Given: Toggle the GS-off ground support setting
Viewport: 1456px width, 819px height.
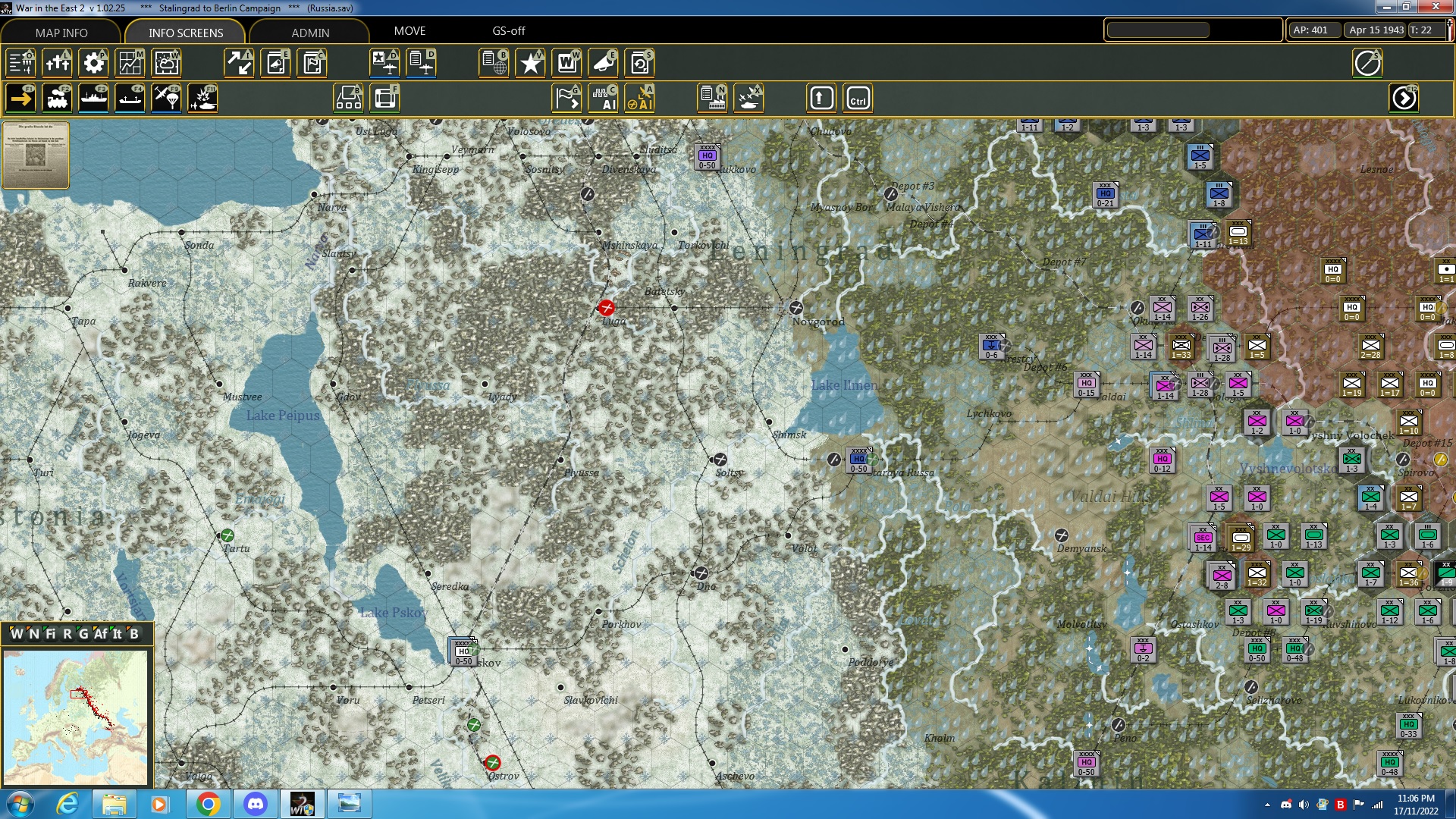Looking at the screenshot, I should pyautogui.click(x=508, y=31).
